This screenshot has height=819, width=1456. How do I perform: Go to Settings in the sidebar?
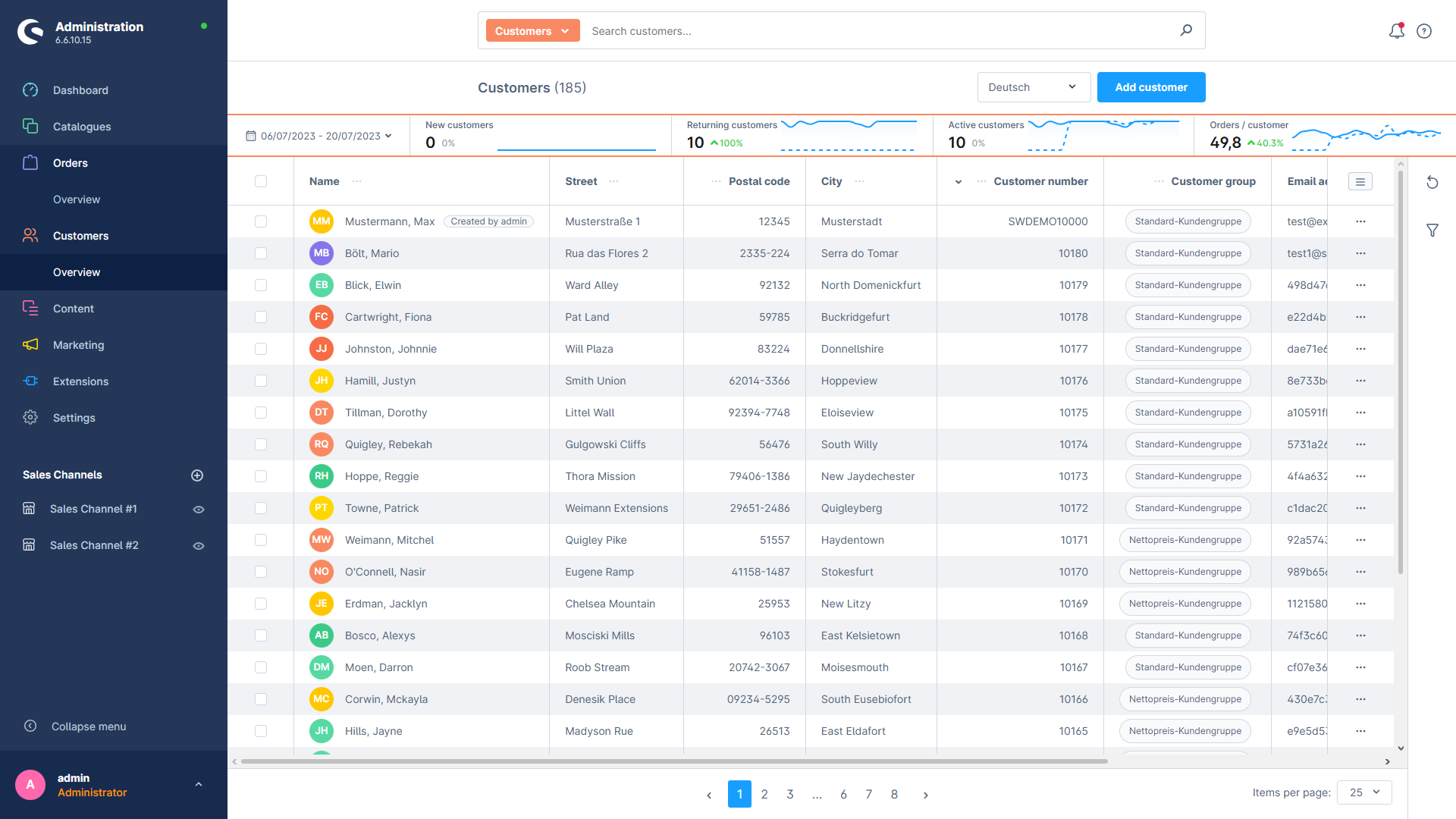tap(74, 418)
